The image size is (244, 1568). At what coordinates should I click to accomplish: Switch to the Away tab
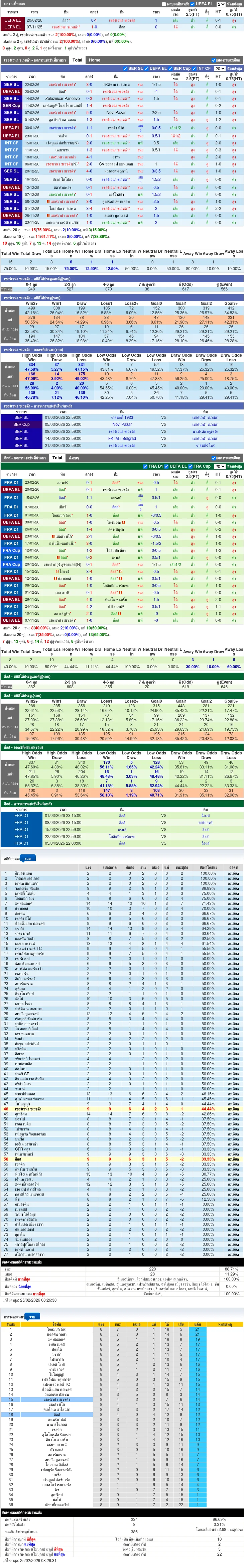pos(74,458)
